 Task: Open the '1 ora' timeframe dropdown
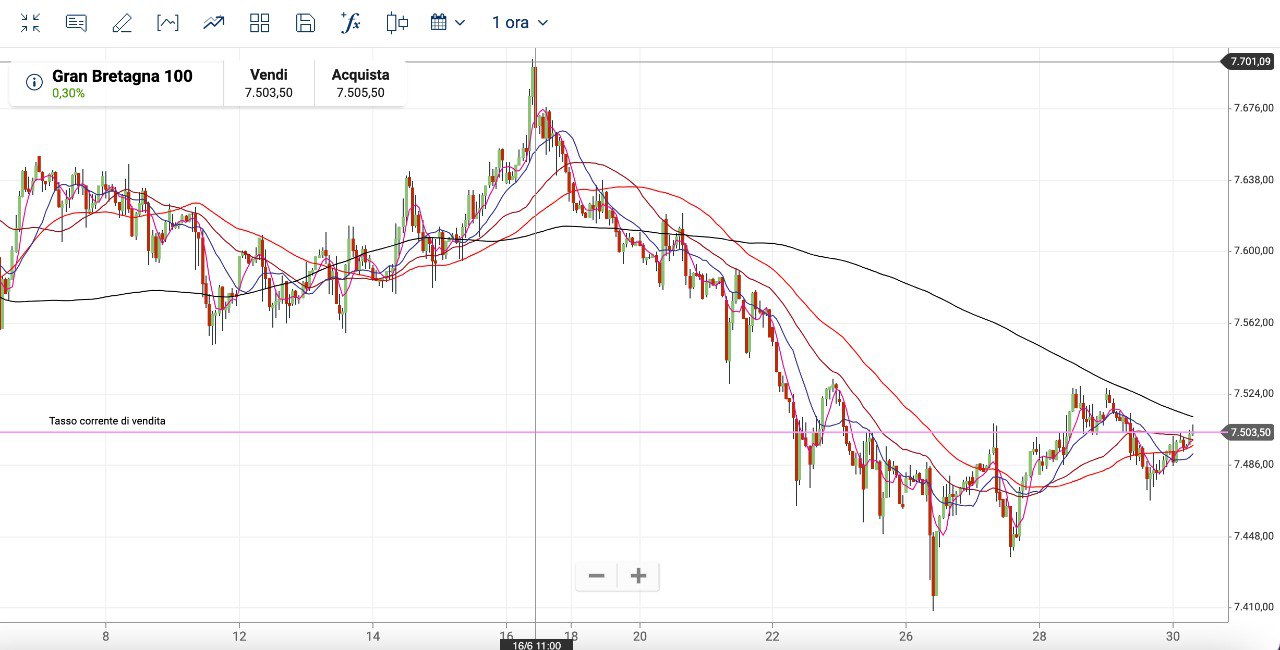519,23
